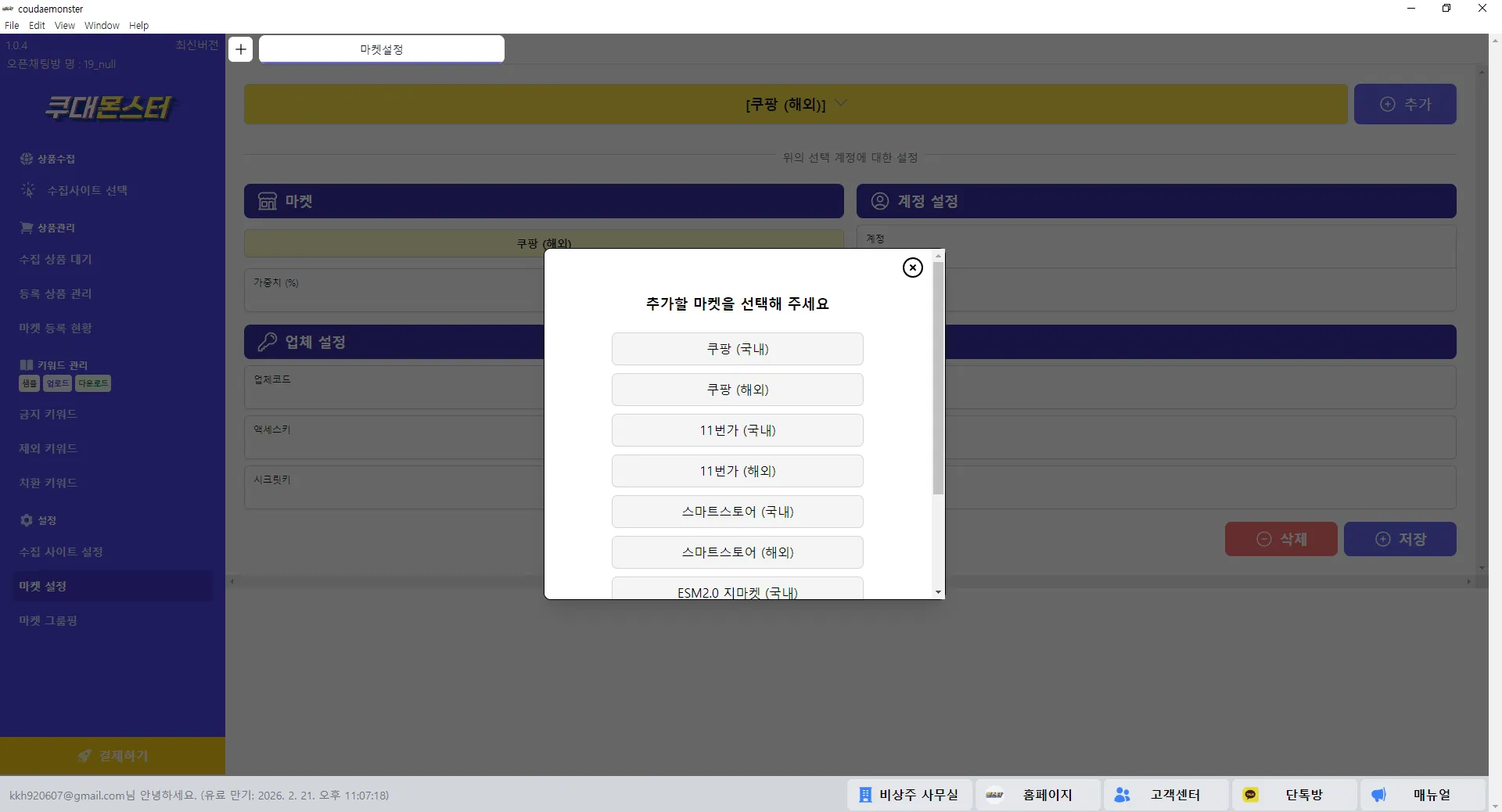Click the megaphone icon for 매뉴얼
Viewport: 1502px width, 812px height.
click(x=1378, y=795)
